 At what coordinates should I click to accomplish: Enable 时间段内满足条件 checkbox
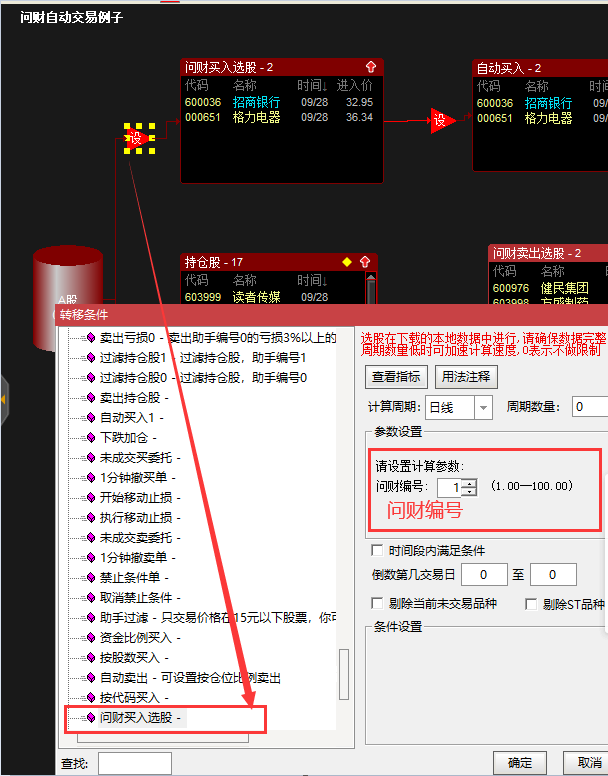pyautogui.click(x=377, y=550)
